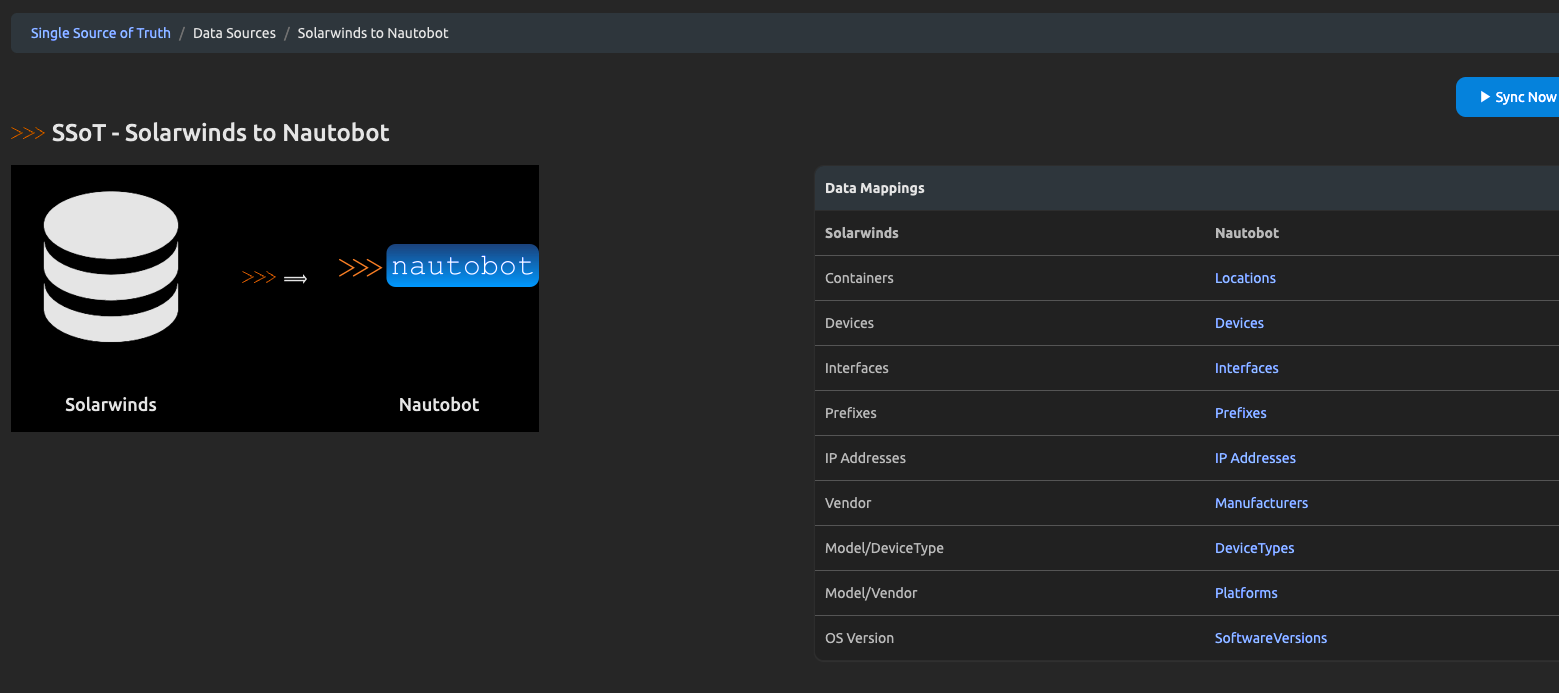The height and width of the screenshot is (693, 1559).
Task: Open the Locations mapping link
Action: coord(1245,278)
